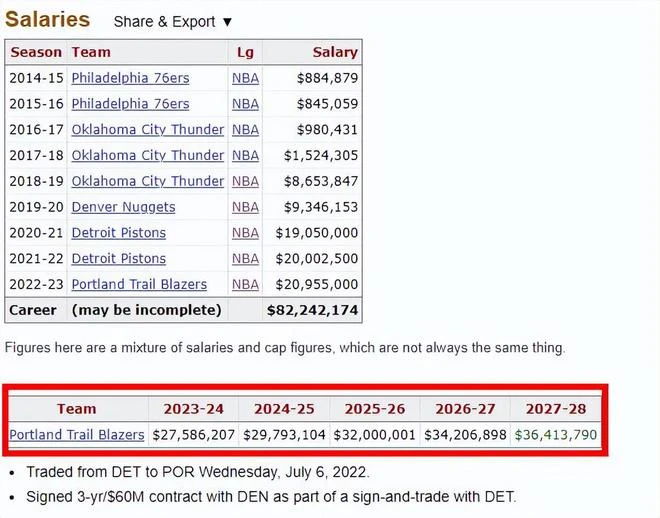Open Portland Trail Blazers link for 2022-23
Image resolution: width=660 pixels, height=518 pixels.
coord(139,284)
